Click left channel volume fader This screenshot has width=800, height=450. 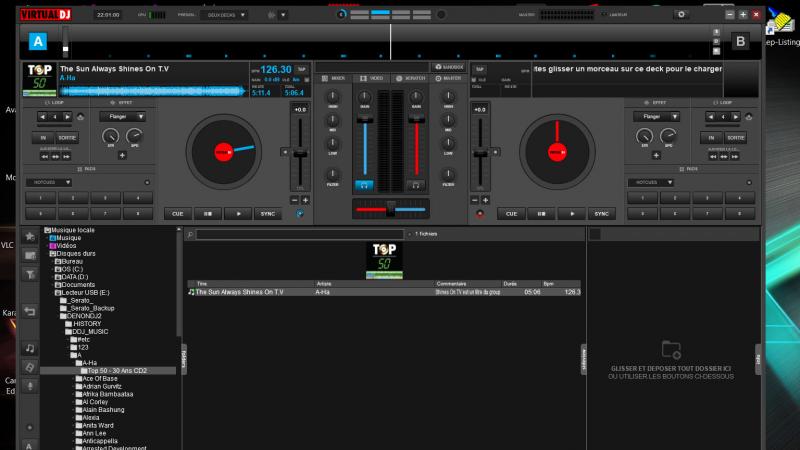point(365,119)
